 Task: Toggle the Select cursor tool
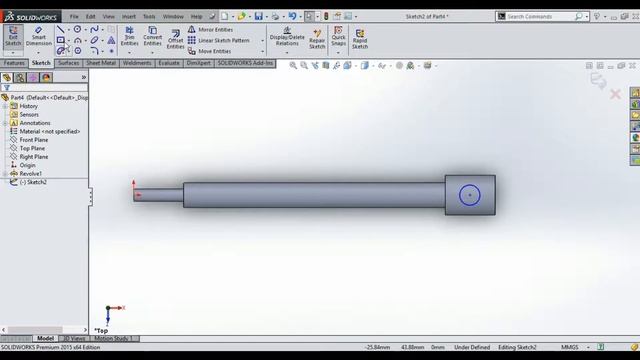coord(309,16)
